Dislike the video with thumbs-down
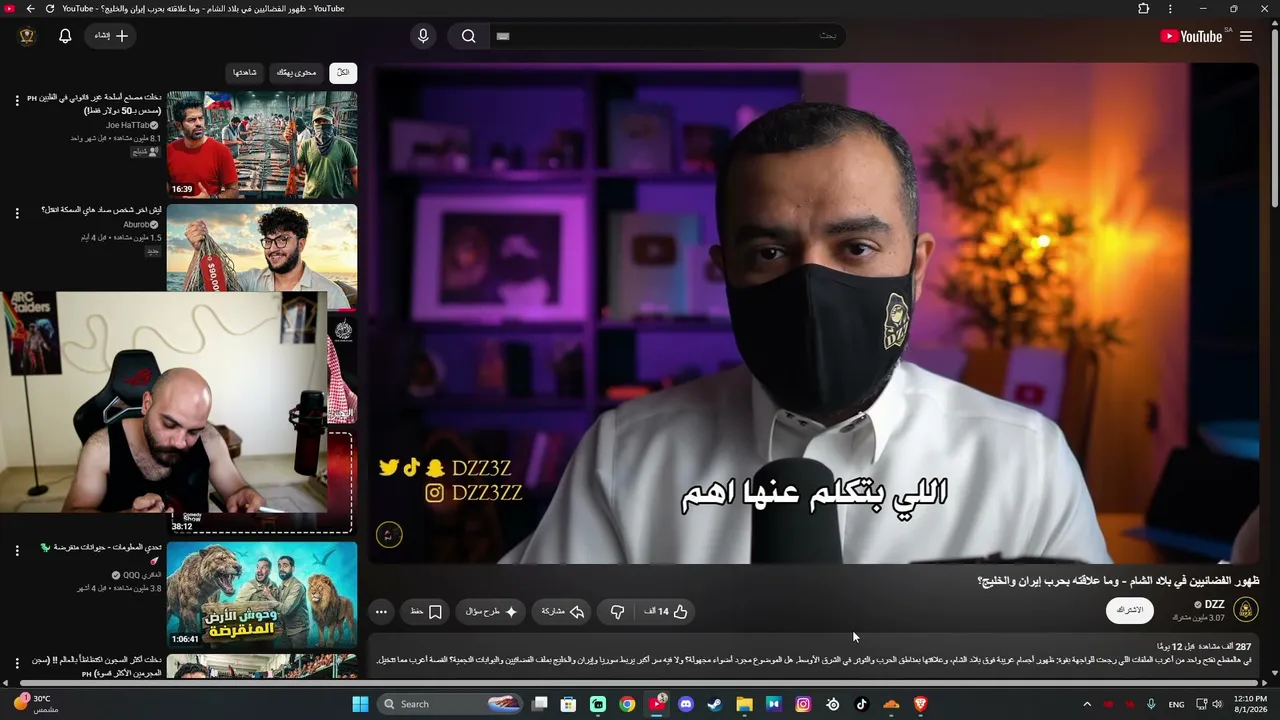 point(617,611)
